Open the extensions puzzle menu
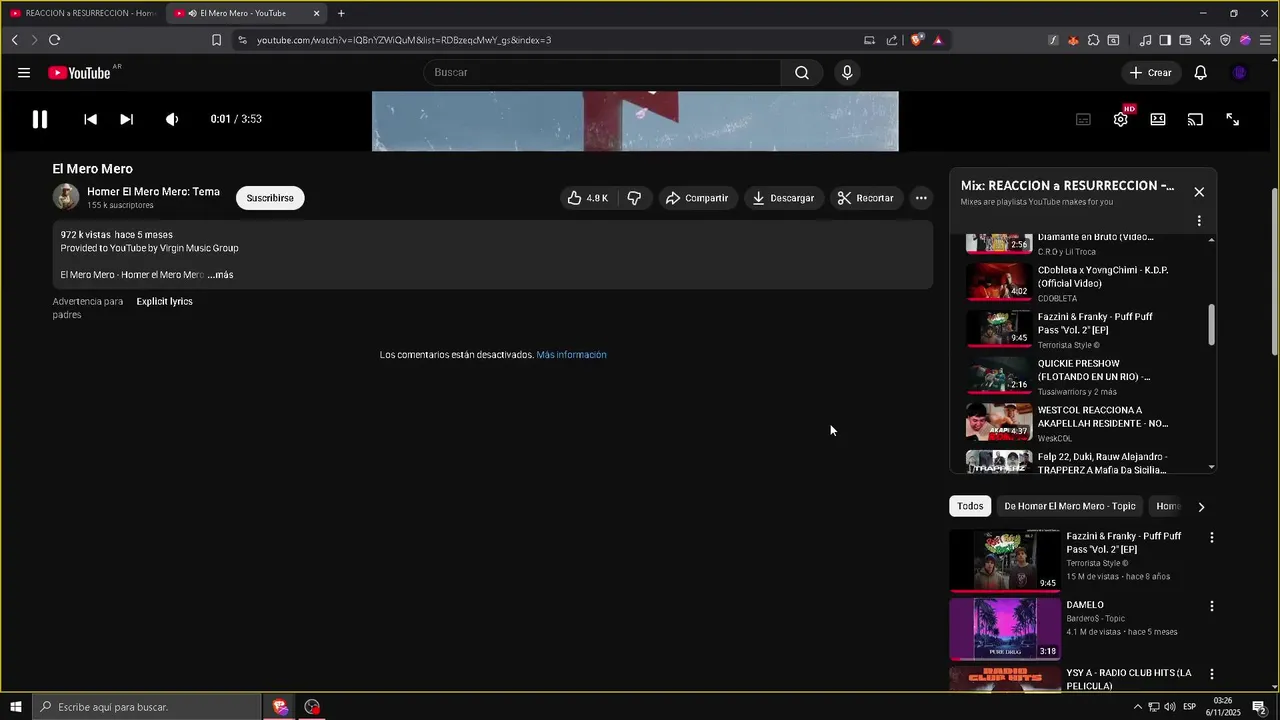This screenshot has width=1280, height=720. pos(1093,40)
